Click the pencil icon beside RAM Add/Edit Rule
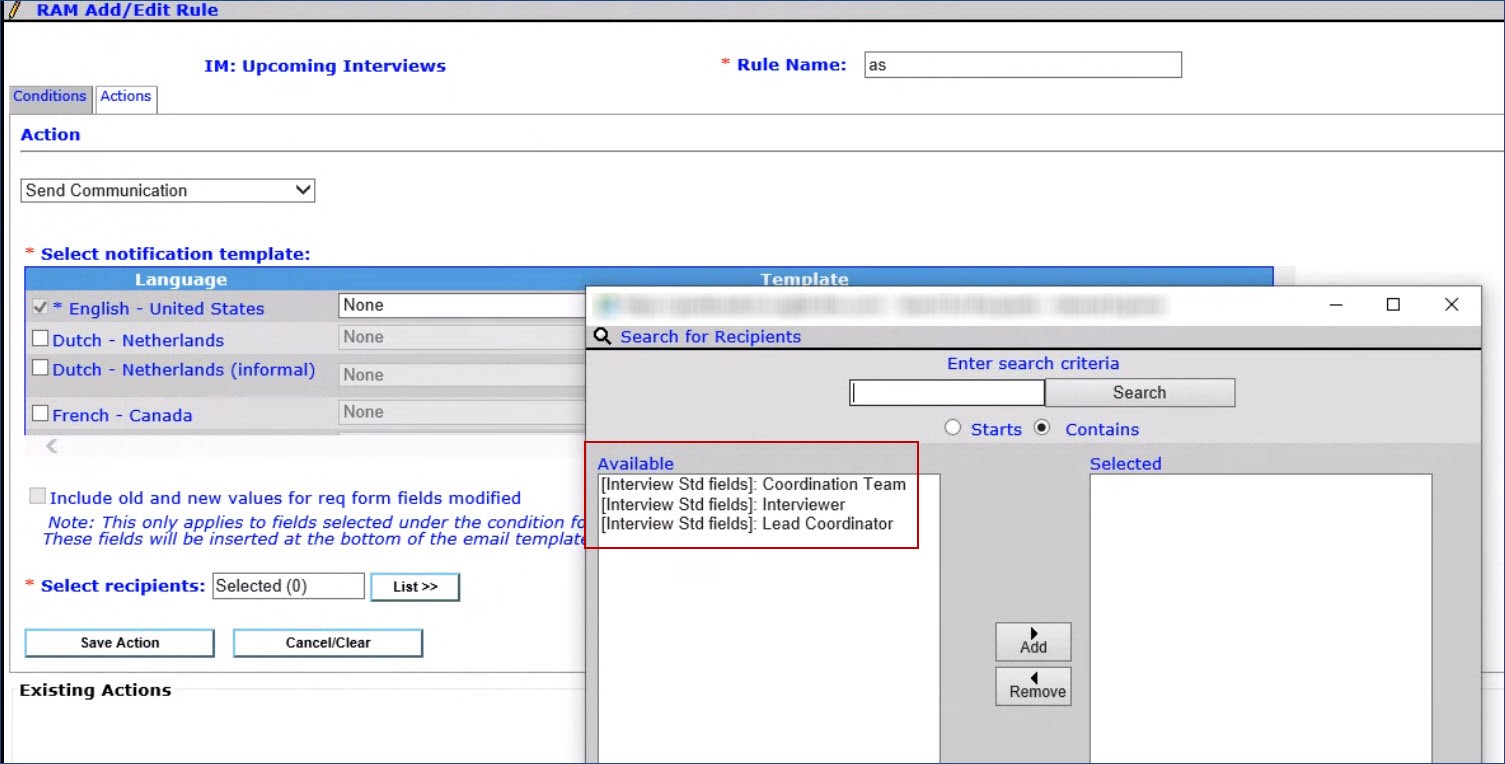Screen dimensions: 1505x764 tap(14, 10)
